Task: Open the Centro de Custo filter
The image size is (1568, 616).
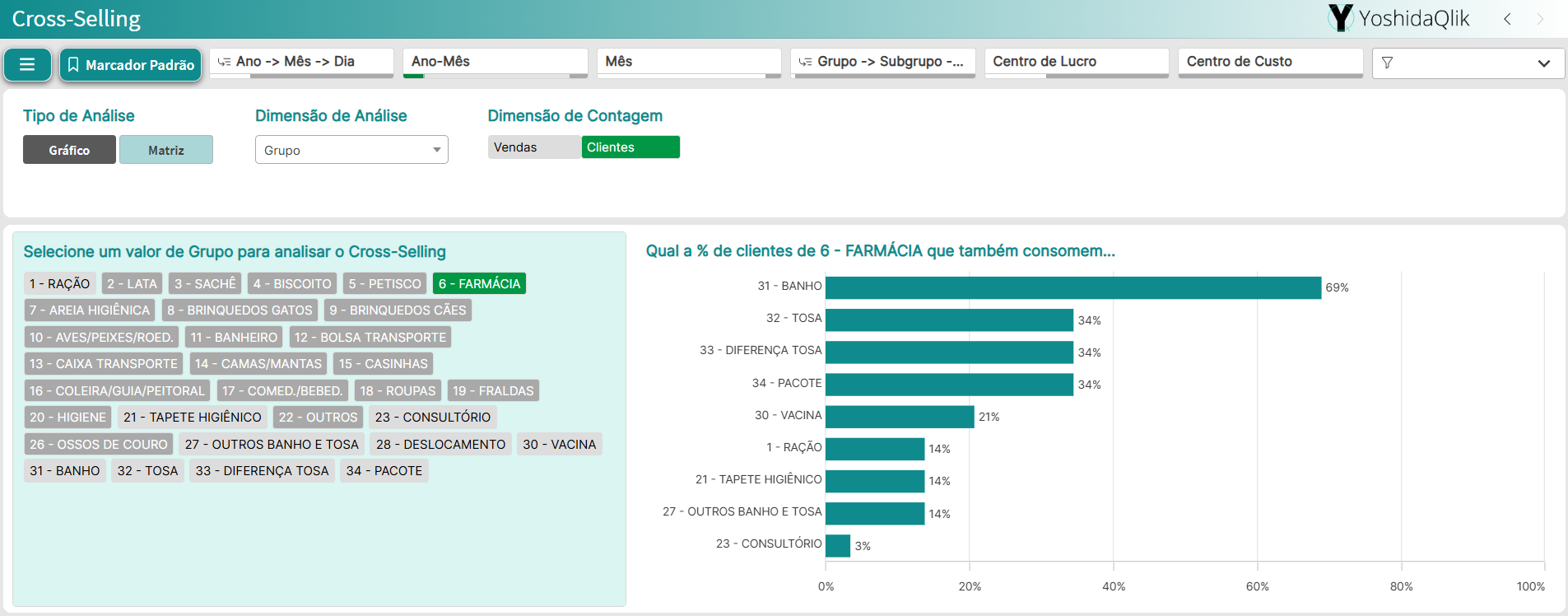Action: pos(1271,63)
